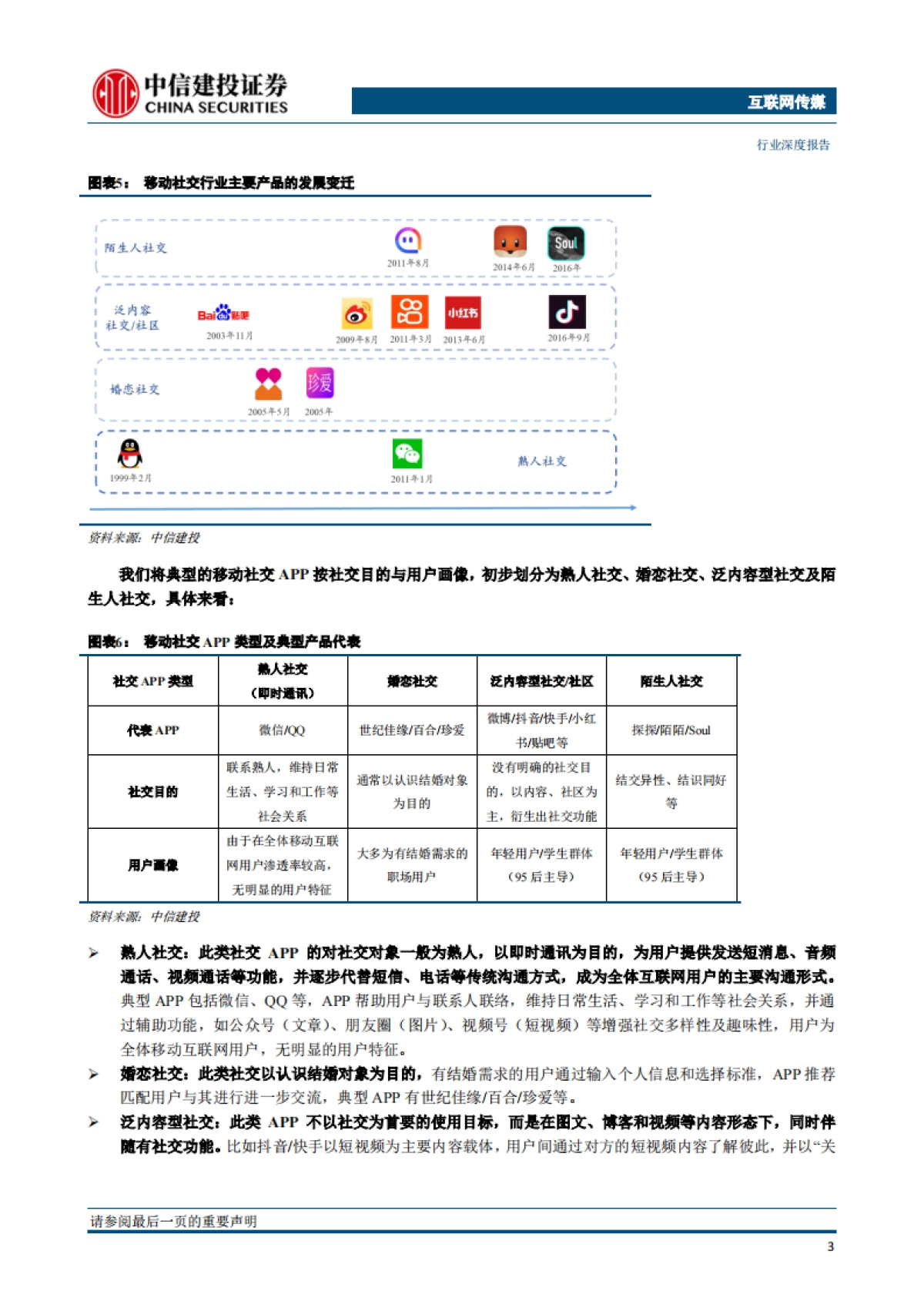This screenshot has width=924, height=1308.
Task: Click the 世纪佳缘/百合/珍爱 table cell
Action: point(412,730)
